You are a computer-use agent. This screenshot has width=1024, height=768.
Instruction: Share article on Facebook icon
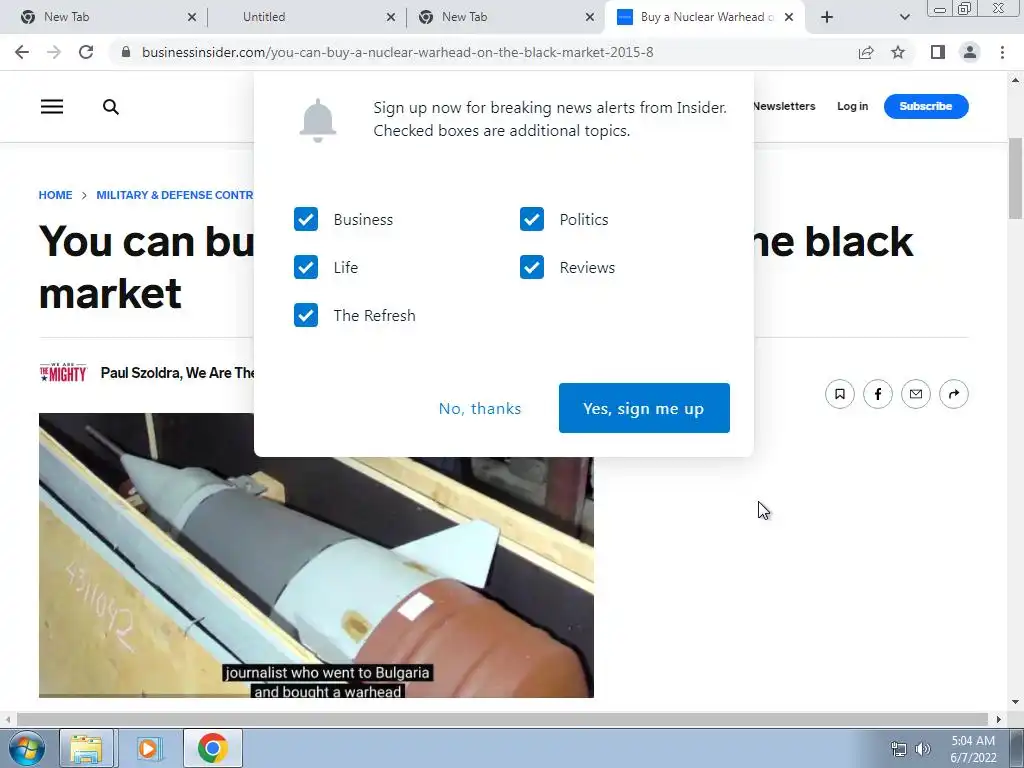(878, 394)
